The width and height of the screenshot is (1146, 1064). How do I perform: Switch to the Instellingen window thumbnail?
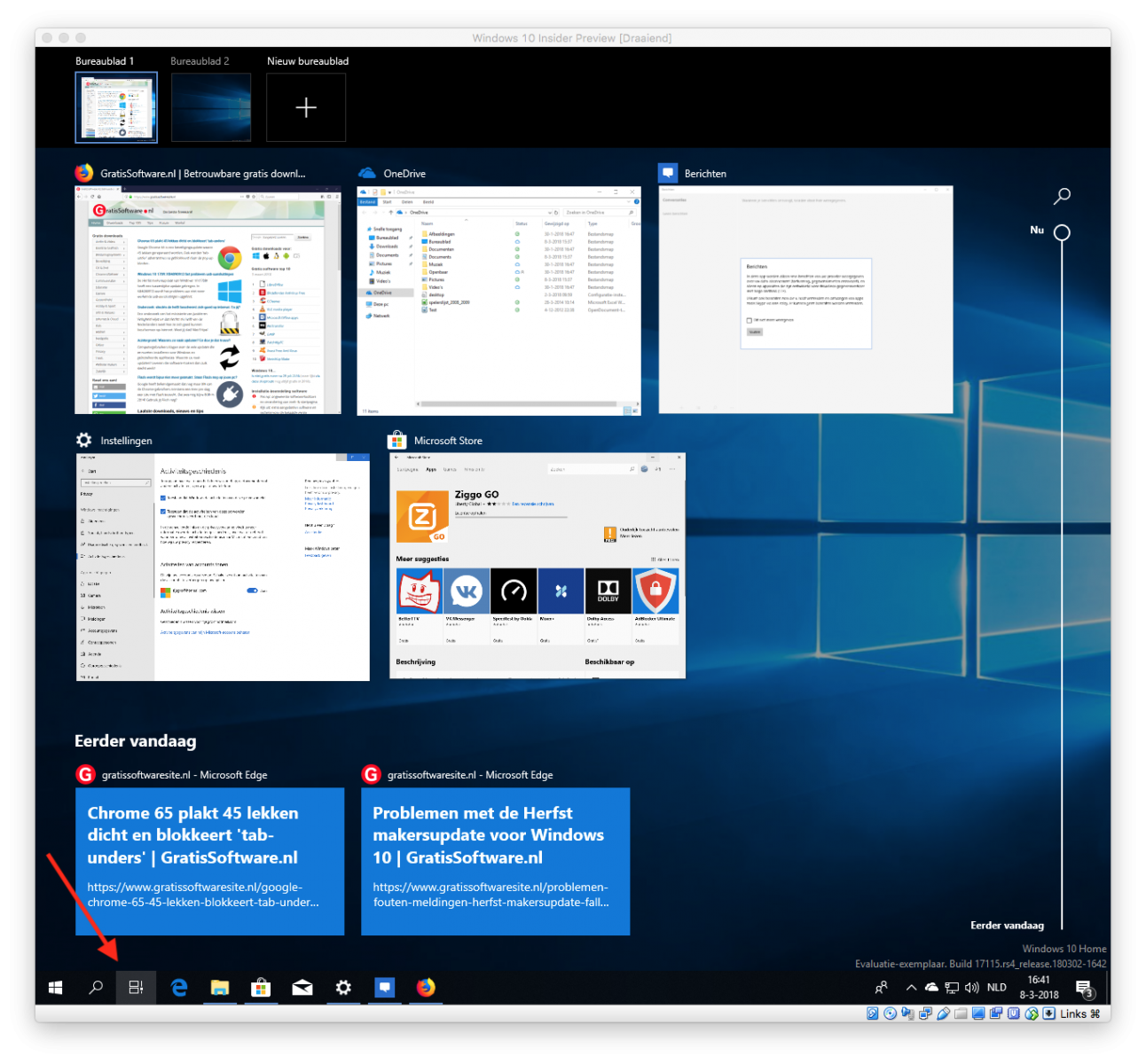(223, 567)
